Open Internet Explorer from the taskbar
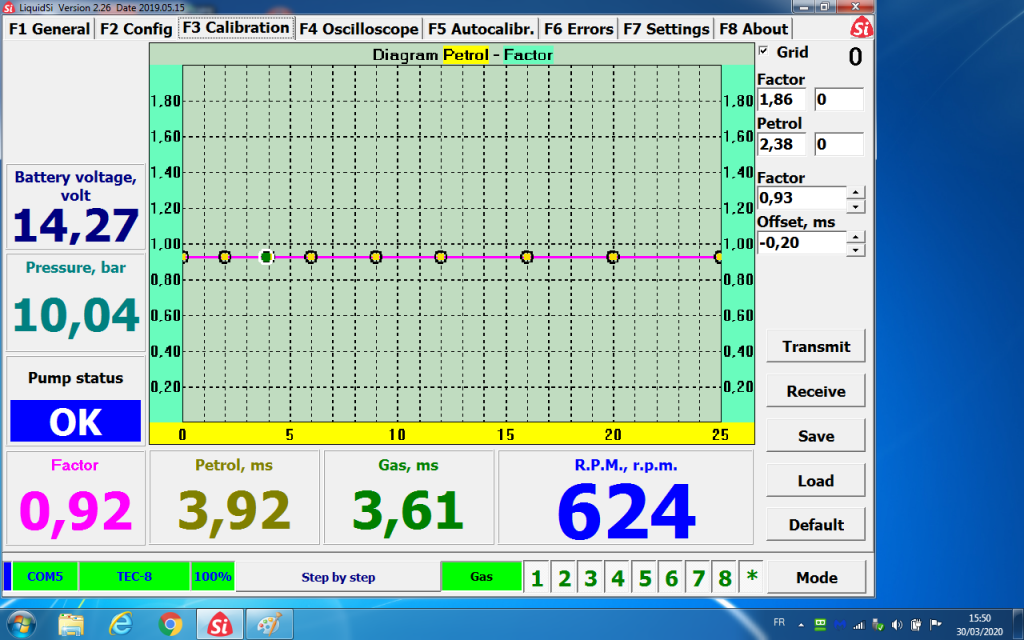The height and width of the screenshot is (640, 1024). pyautogui.click(x=122, y=624)
